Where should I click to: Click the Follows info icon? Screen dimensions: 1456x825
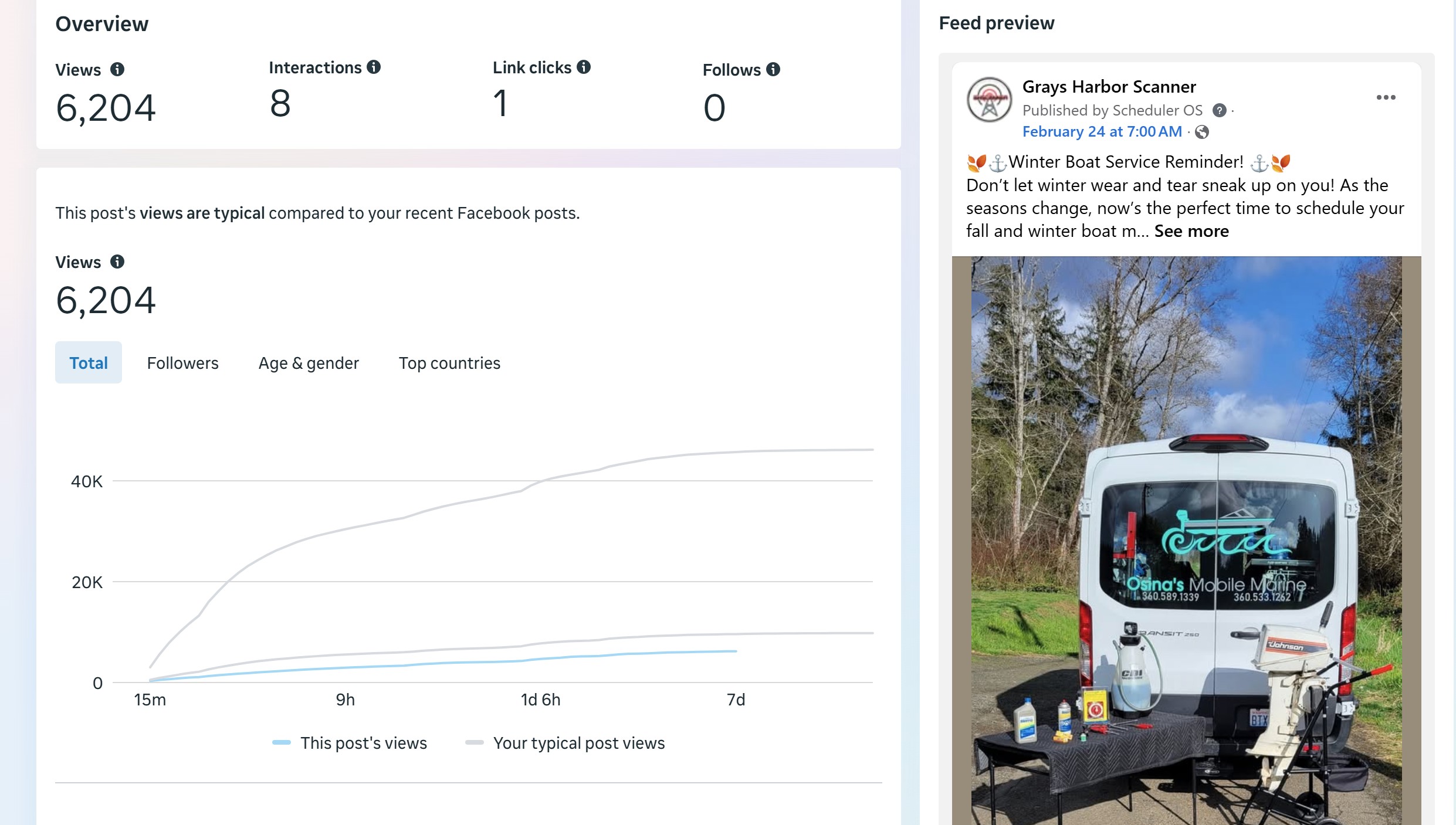pyautogui.click(x=773, y=69)
